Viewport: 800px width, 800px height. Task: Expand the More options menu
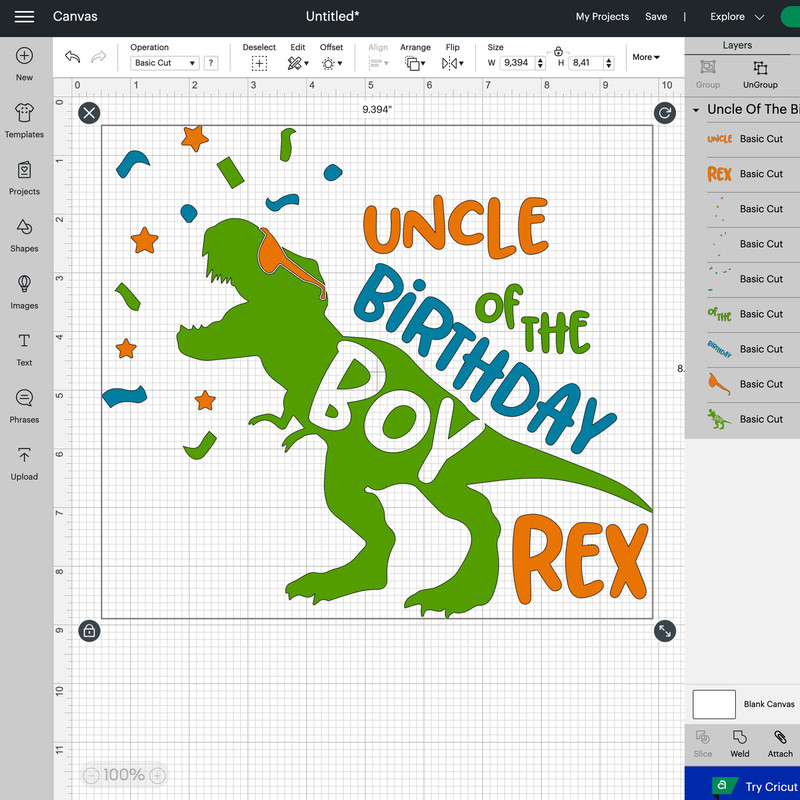645,57
